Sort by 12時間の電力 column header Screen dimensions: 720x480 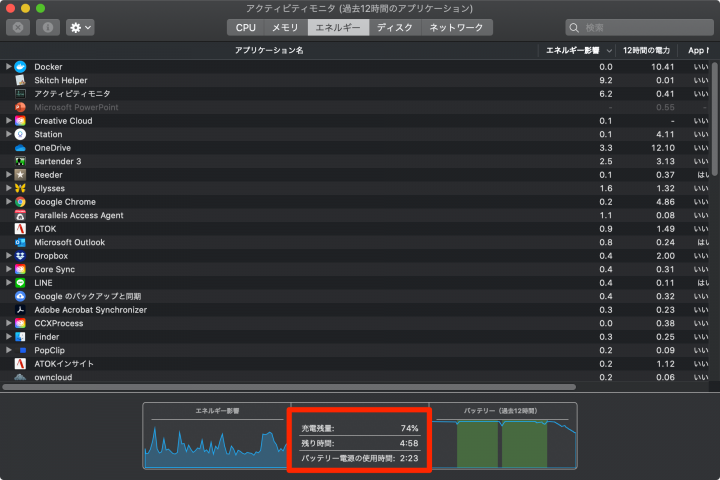647,51
